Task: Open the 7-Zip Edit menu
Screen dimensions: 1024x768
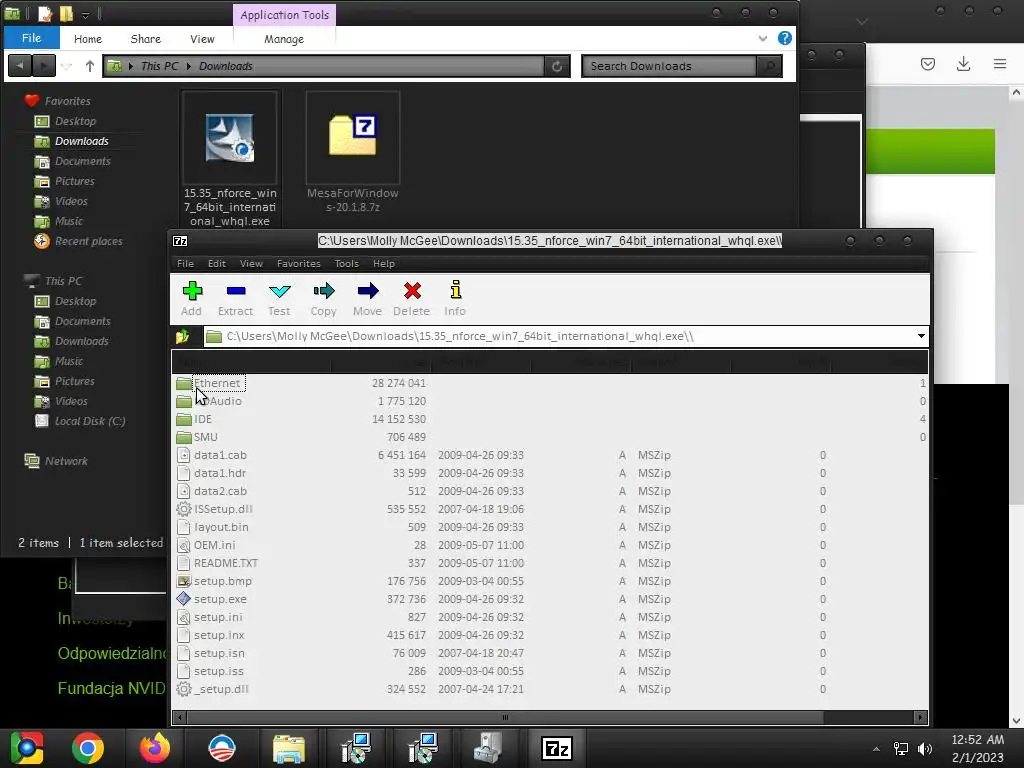Action: pos(217,264)
